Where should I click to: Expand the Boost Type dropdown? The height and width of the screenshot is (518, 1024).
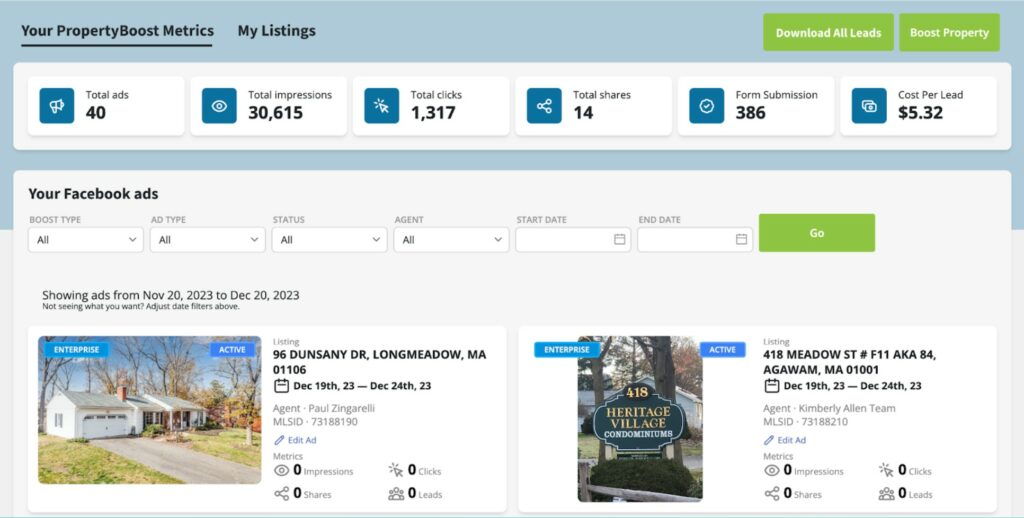coord(86,240)
